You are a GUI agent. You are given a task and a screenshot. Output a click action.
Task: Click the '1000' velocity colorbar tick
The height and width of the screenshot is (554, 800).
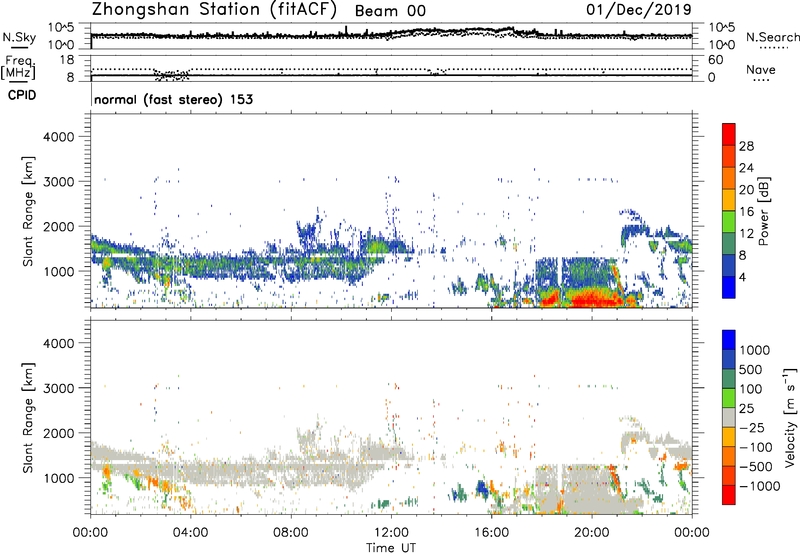tap(755, 350)
